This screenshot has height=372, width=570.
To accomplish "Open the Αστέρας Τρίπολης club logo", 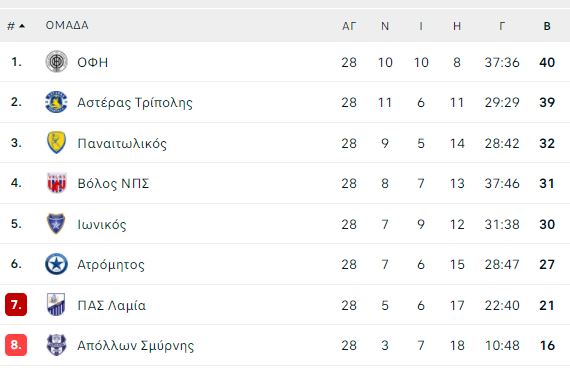I will tap(56, 102).
